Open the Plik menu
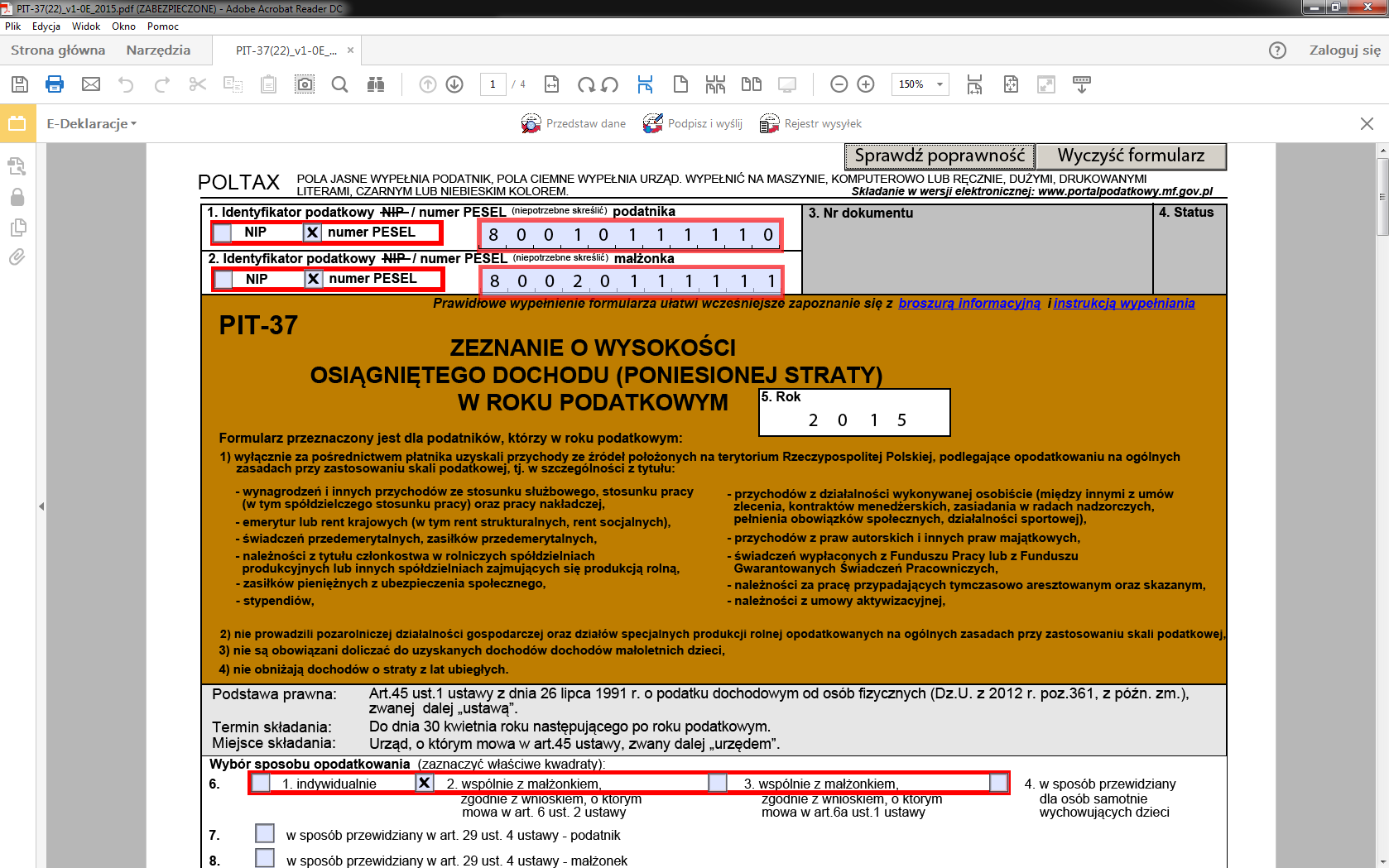This screenshot has height=868, width=1389. 12,26
